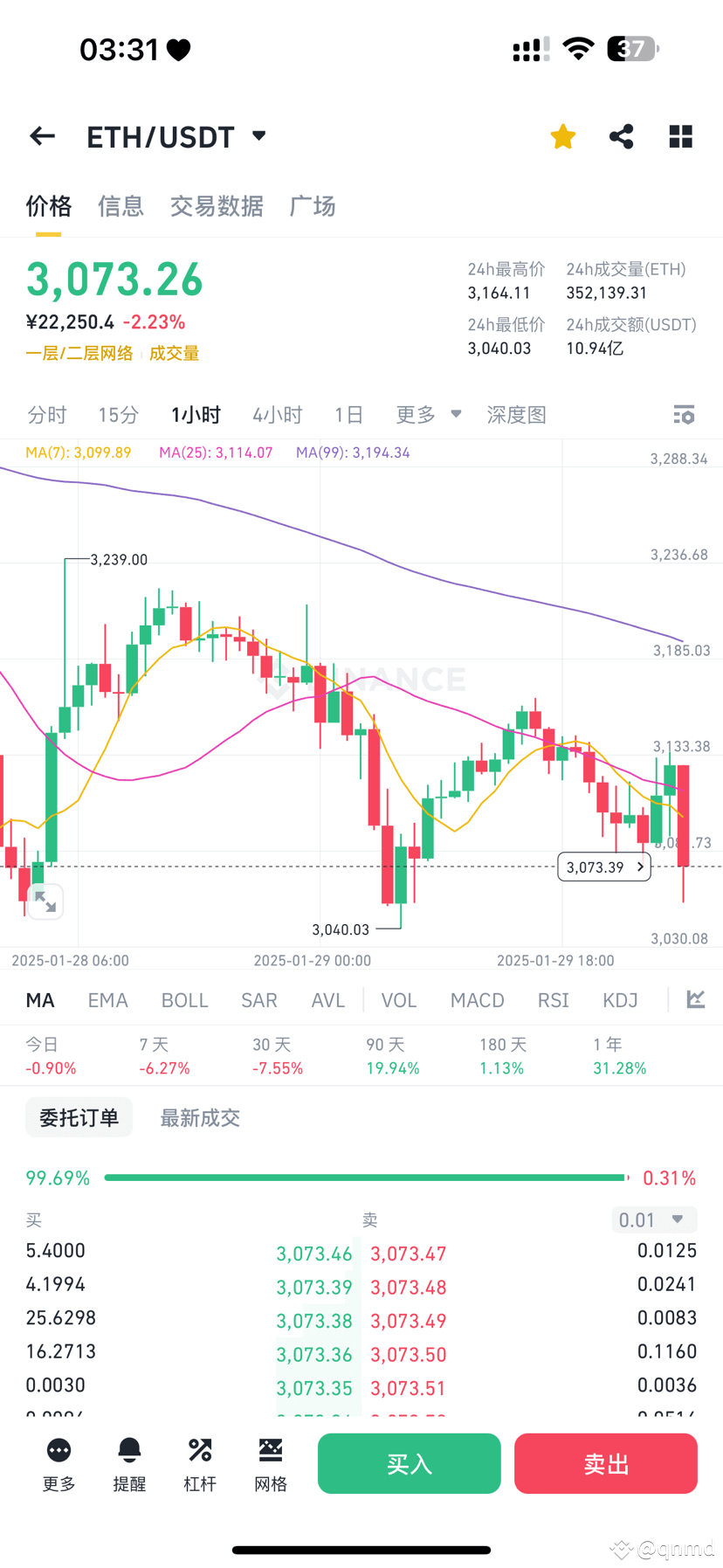Enable the BOLL indicator
Image resolution: width=723 pixels, height=1568 pixels.
(184, 999)
